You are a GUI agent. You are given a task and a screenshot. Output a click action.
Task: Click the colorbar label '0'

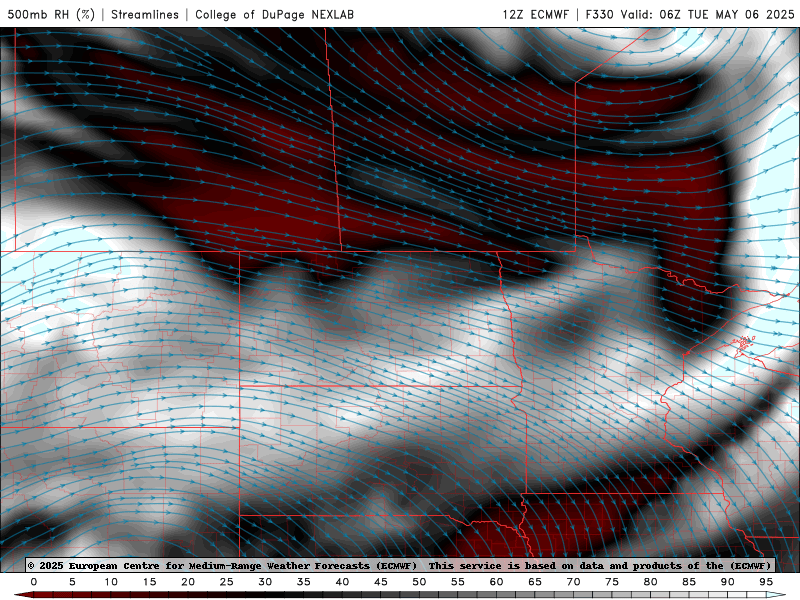coord(34,582)
